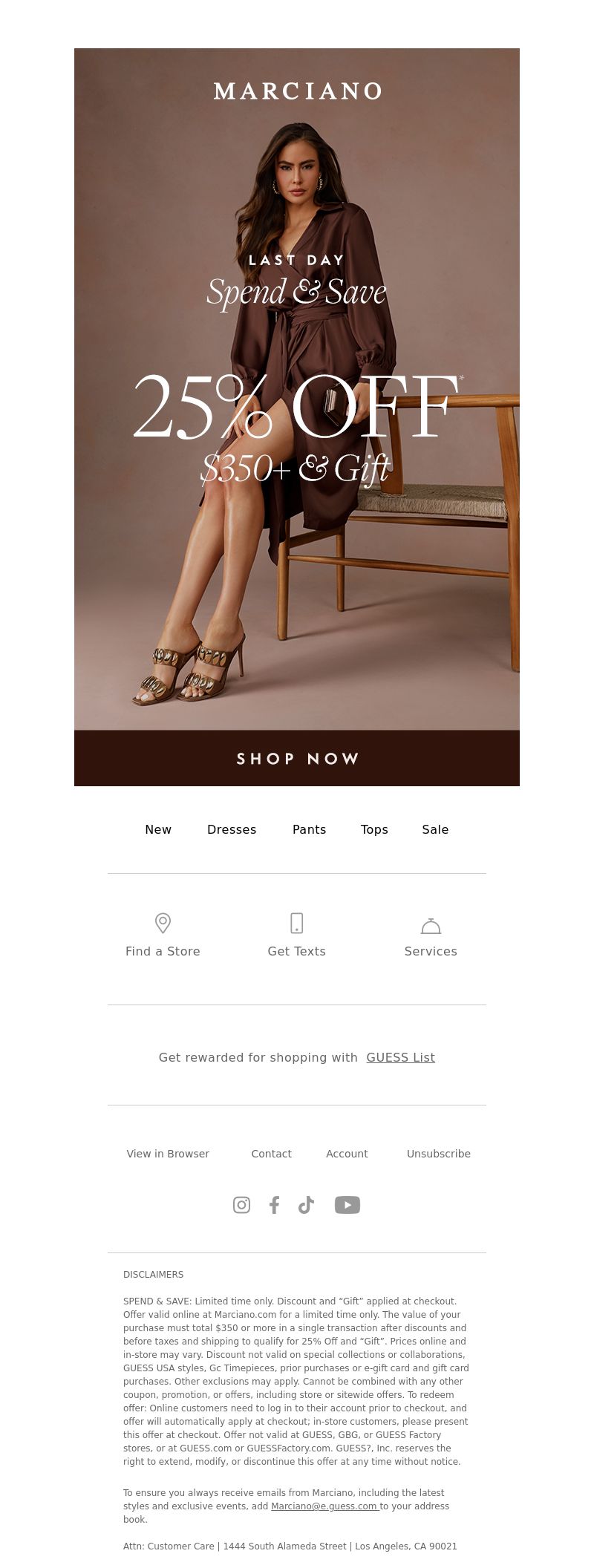The height and width of the screenshot is (1568, 594).
Task: Browse the Sale category
Action: click(435, 829)
